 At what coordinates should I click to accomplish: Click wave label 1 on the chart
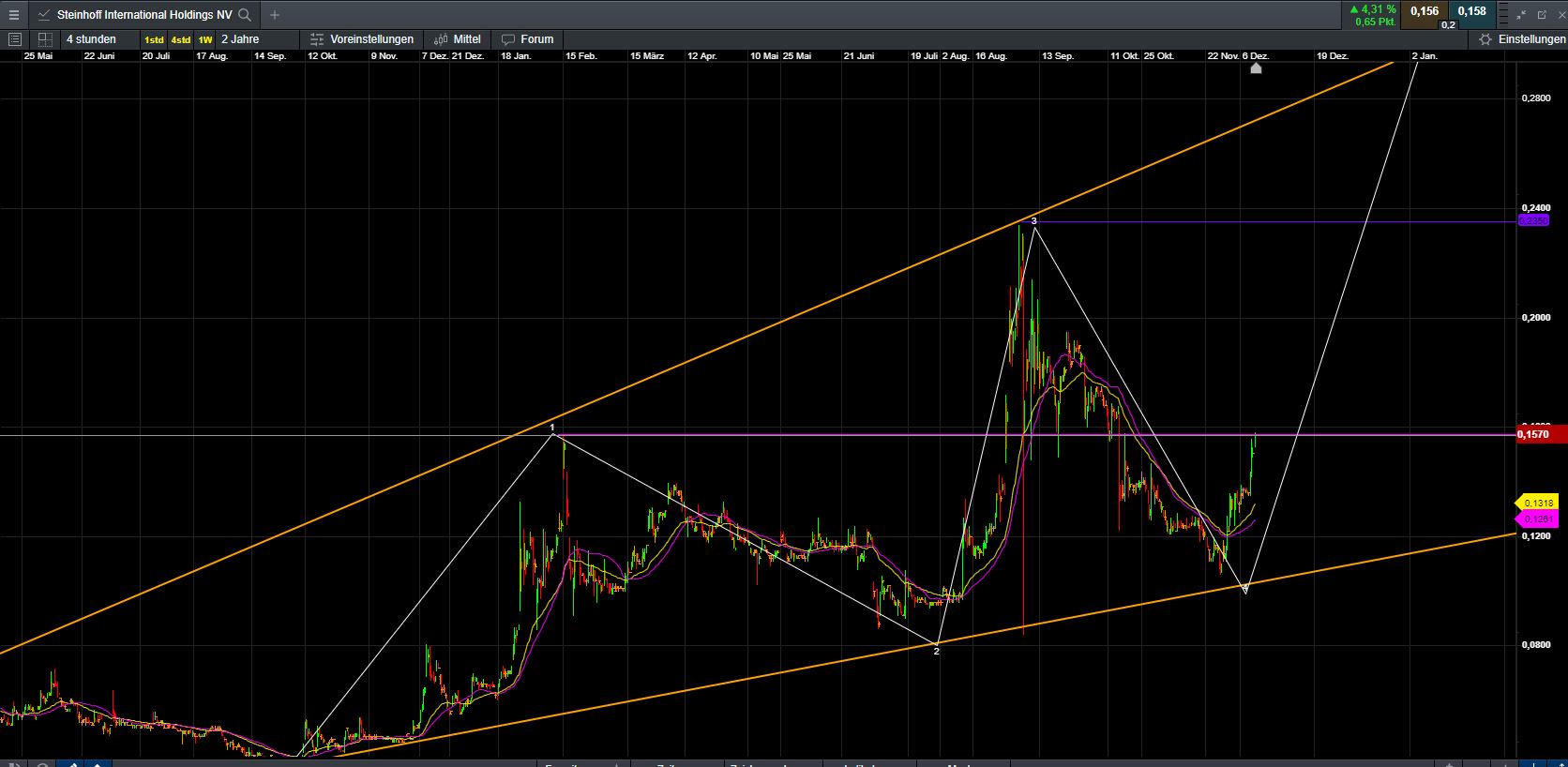pos(552,428)
